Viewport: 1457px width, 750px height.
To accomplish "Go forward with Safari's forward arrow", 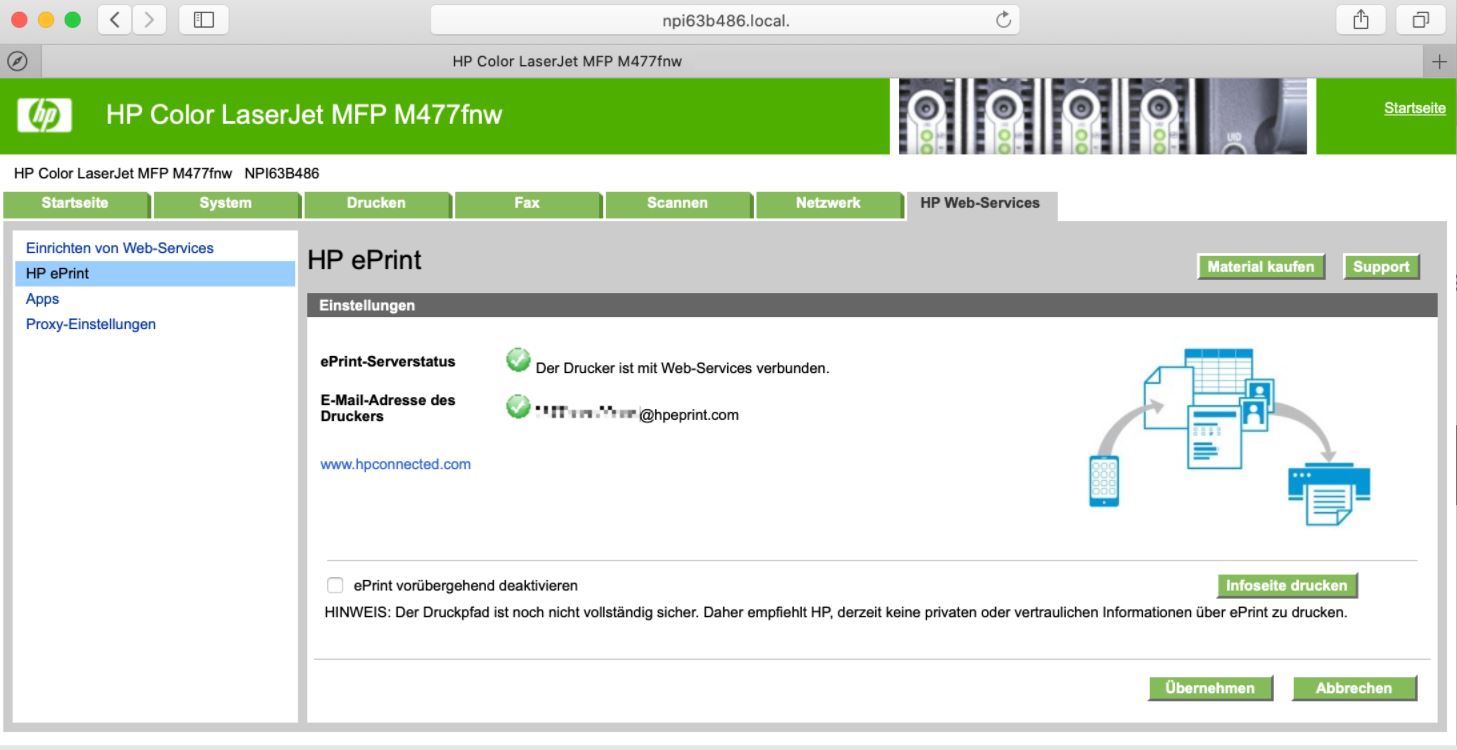I will coord(149,19).
